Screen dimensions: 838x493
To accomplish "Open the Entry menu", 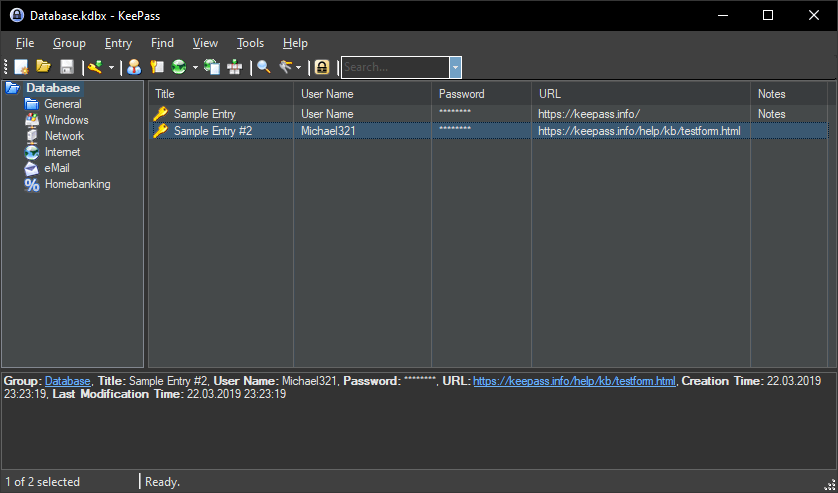I will [118, 43].
